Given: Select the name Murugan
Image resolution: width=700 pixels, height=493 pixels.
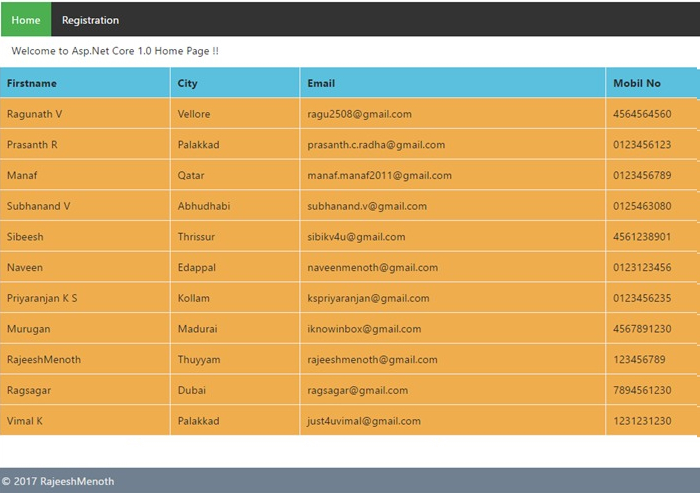Looking at the screenshot, I should coord(29,329).
